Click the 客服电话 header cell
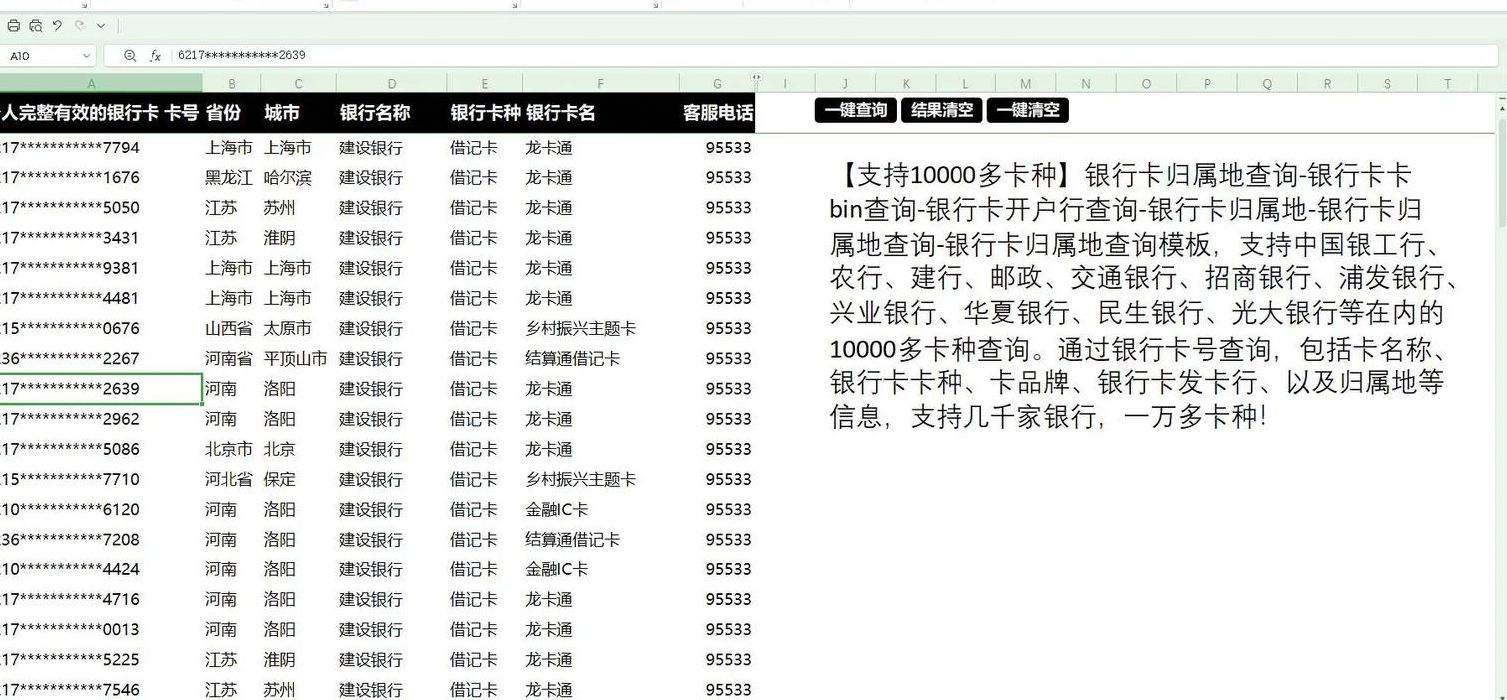 pyautogui.click(x=718, y=113)
